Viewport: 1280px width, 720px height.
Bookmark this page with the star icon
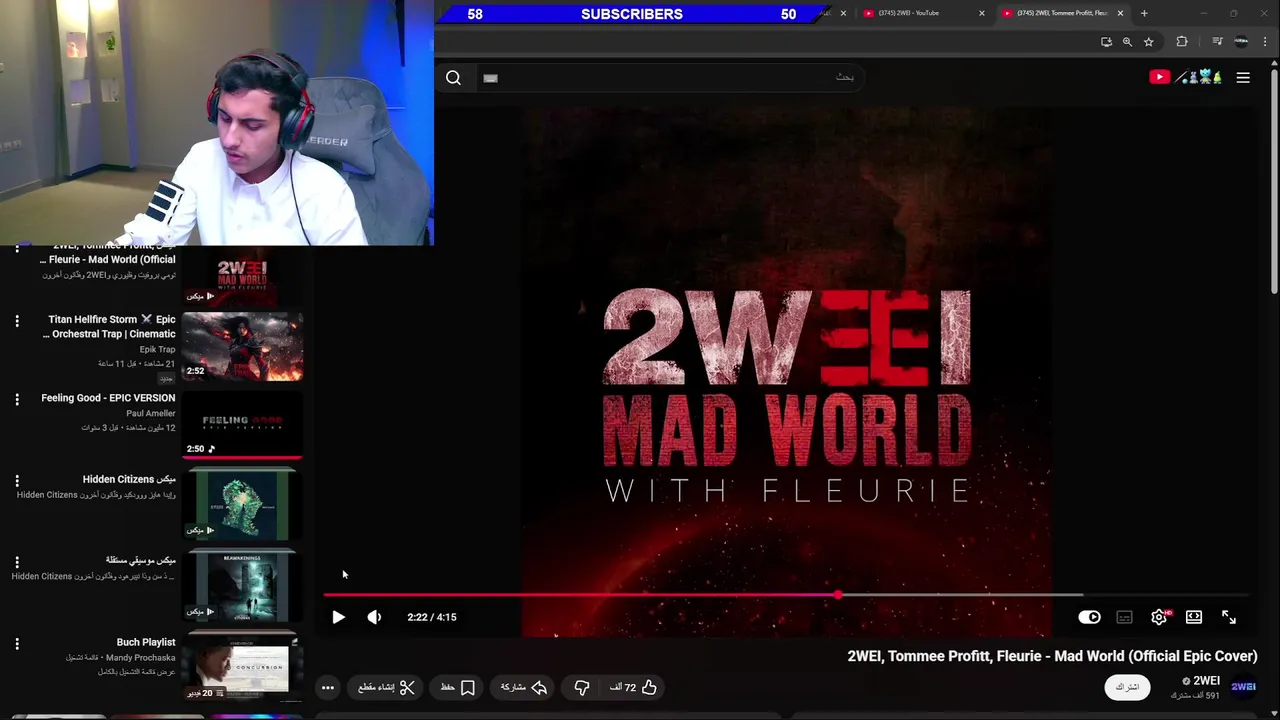(x=1148, y=42)
